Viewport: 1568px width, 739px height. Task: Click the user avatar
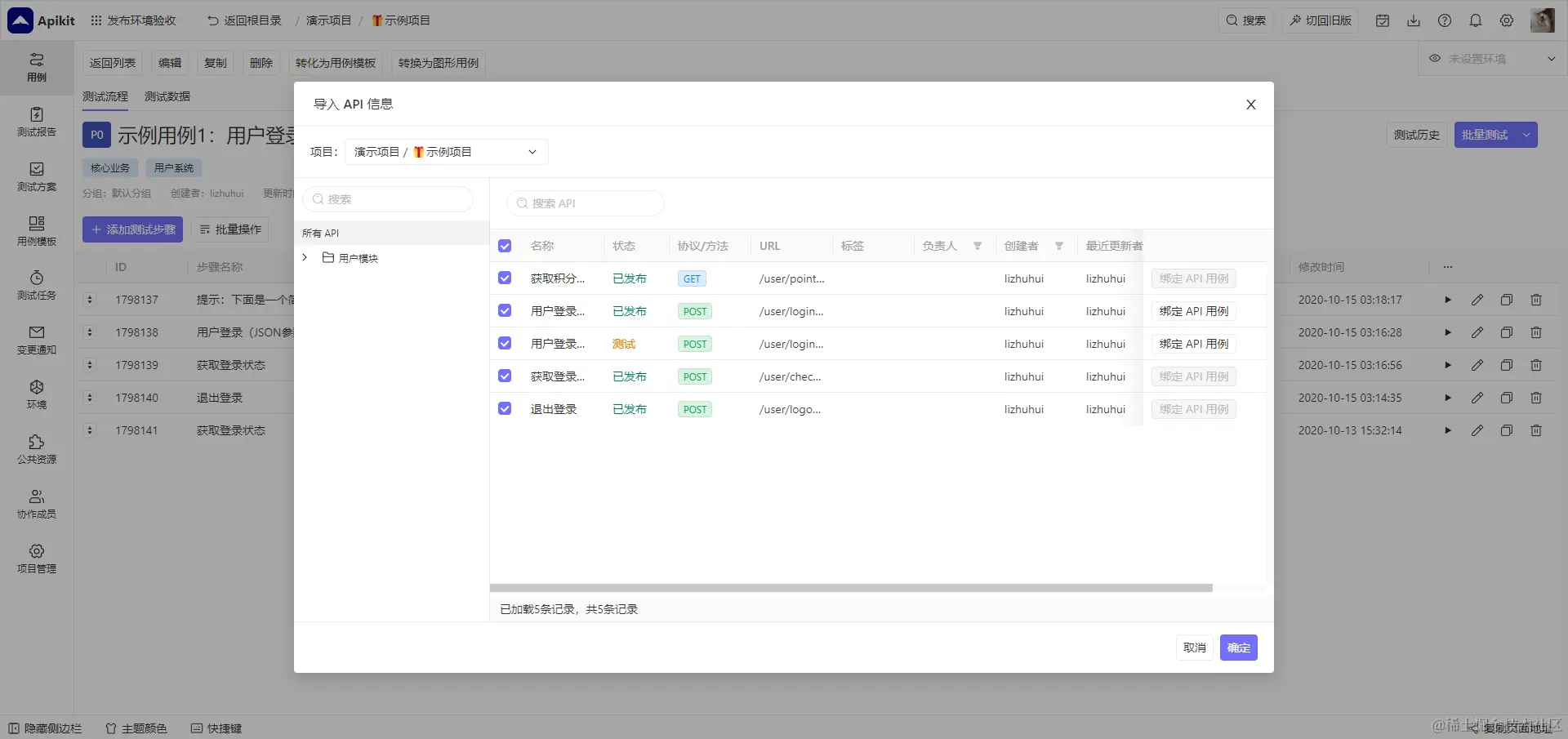[x=1542, y=20]
